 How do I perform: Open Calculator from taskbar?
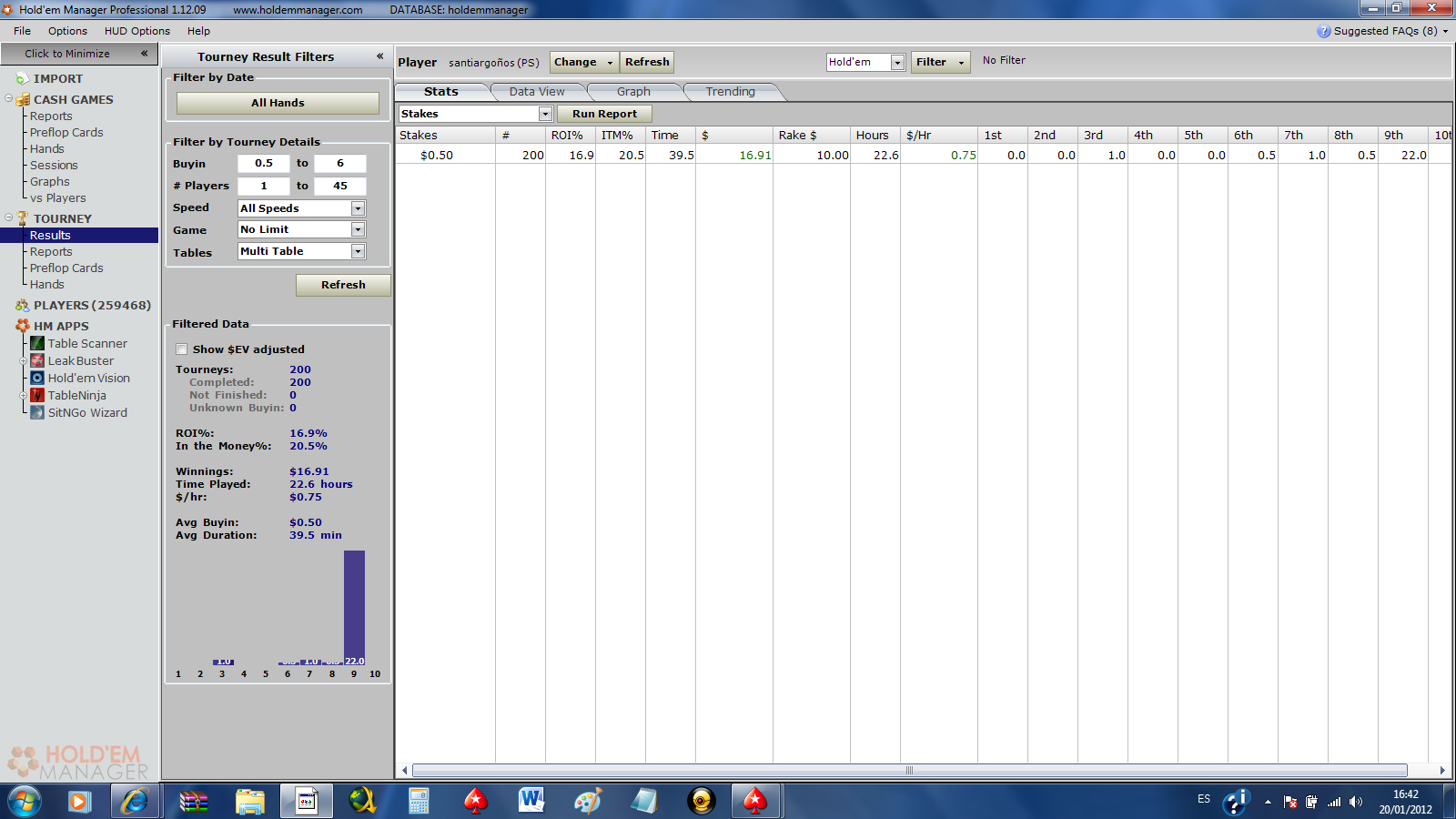(419, 802)
